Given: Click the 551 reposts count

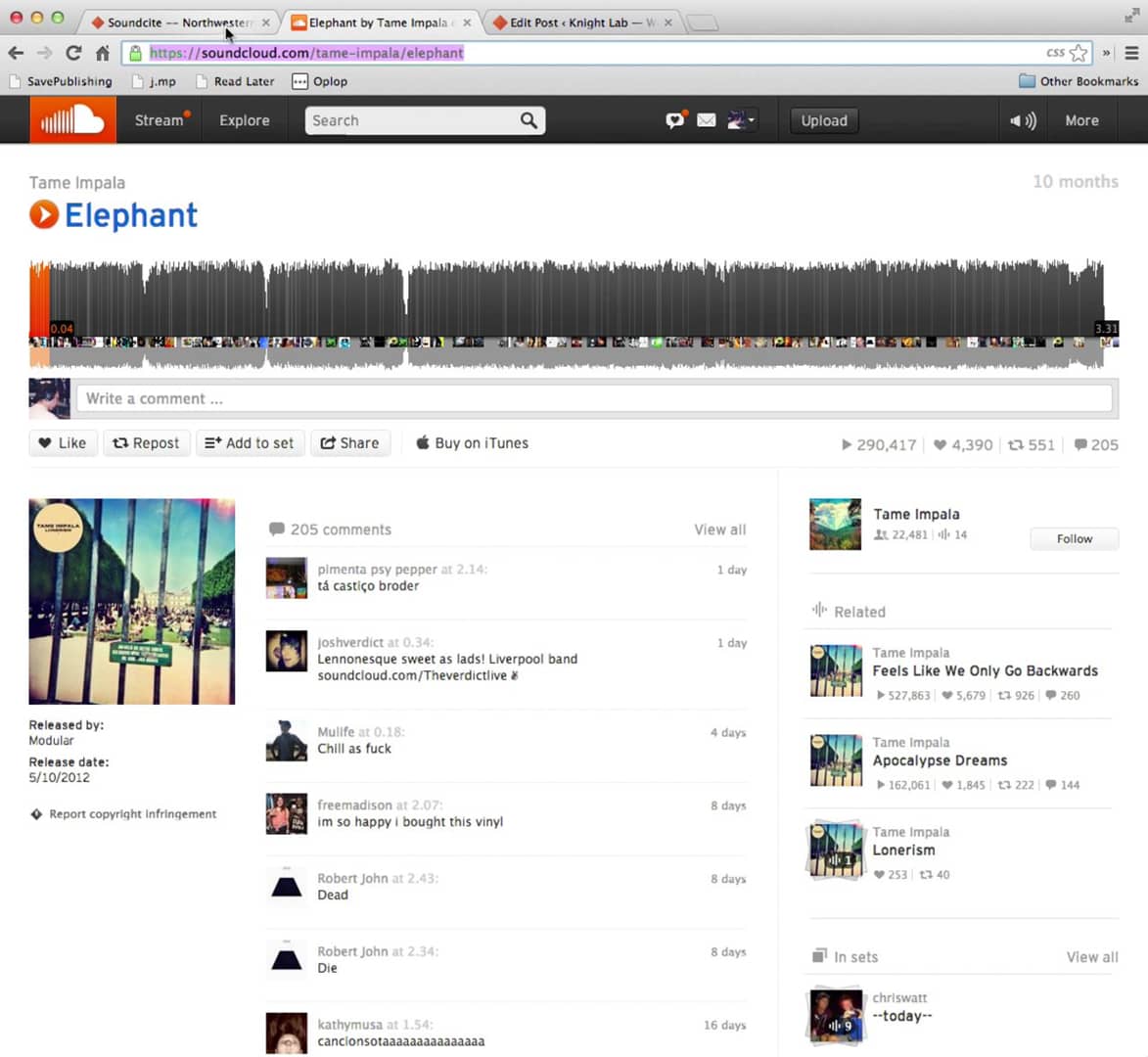Looking at the screenshot, I should click(x=1032, y=444).
